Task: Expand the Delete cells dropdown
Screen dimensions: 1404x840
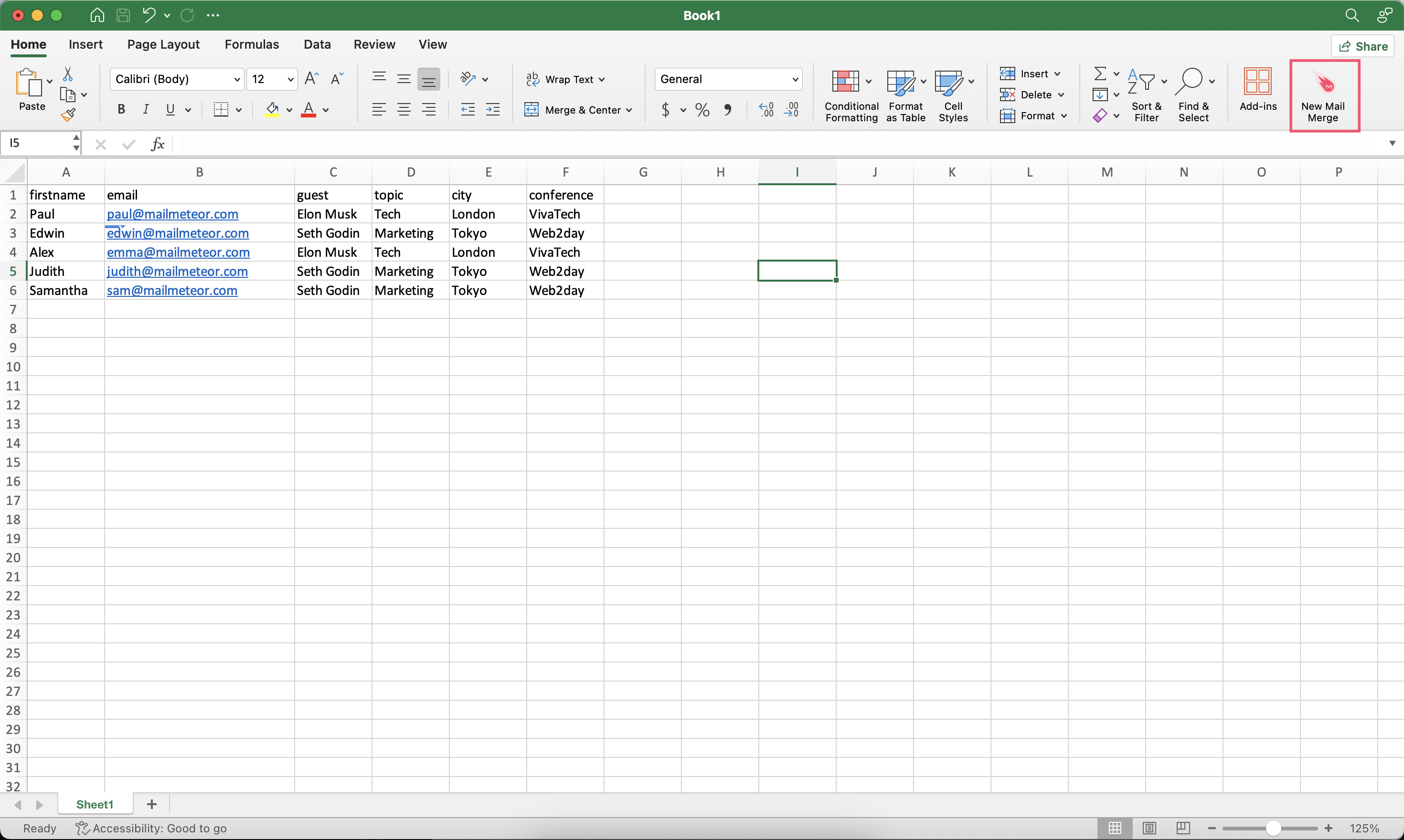Action: 1061,94
